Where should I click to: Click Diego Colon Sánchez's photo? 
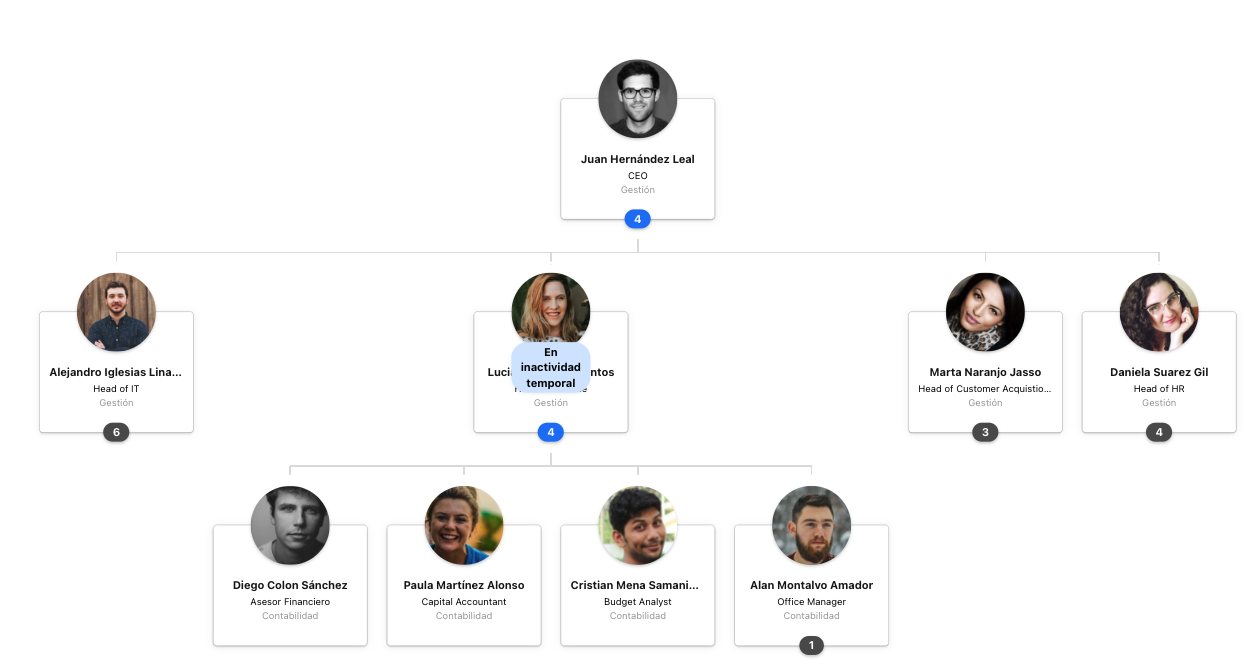290,525
